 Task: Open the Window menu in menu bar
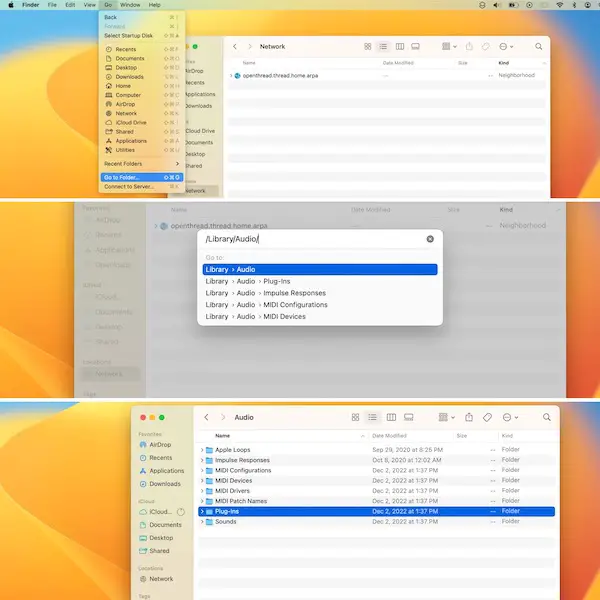click(129, 5)
